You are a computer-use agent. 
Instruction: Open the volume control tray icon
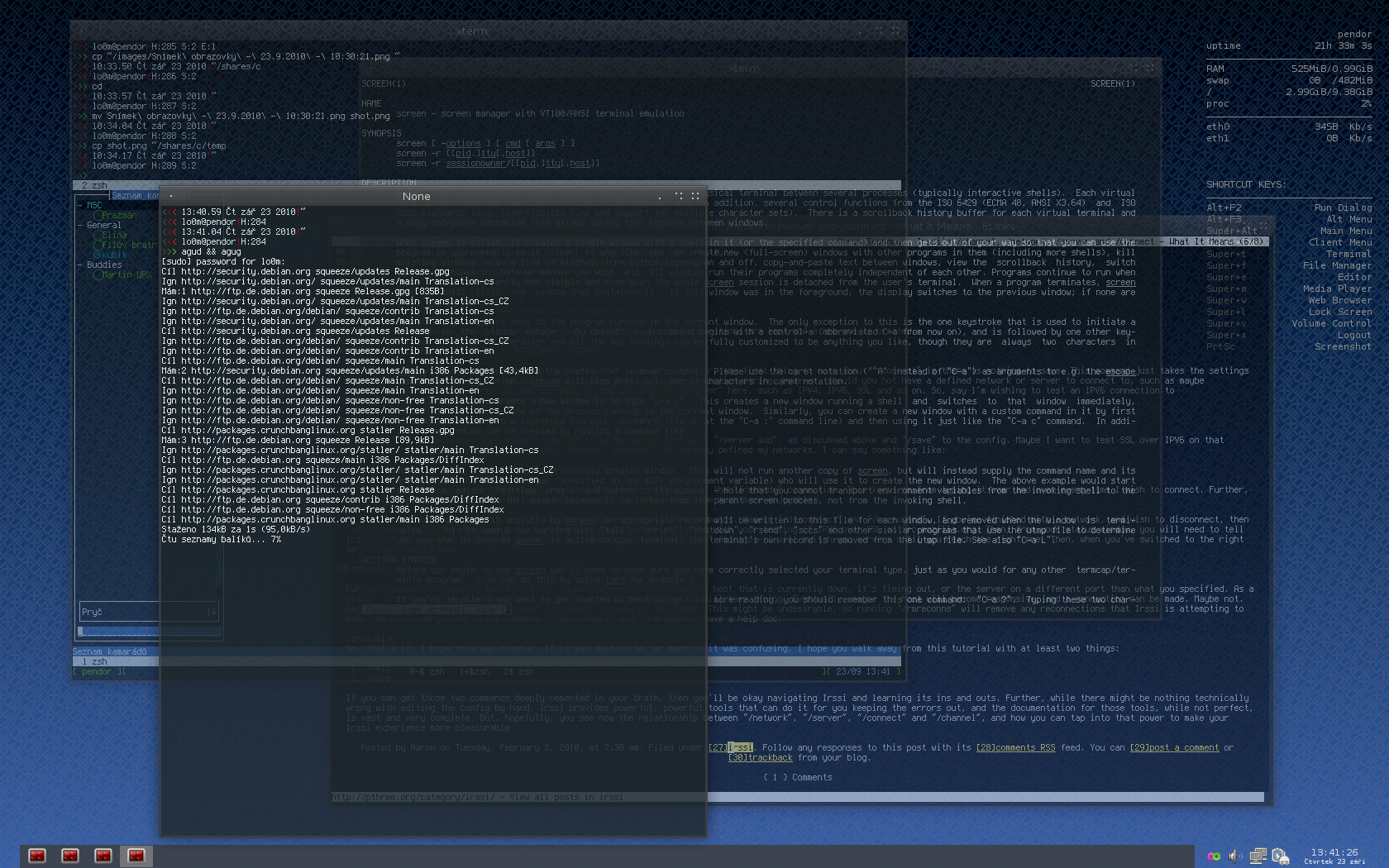pyautogui.click(x=1235, y=856)
